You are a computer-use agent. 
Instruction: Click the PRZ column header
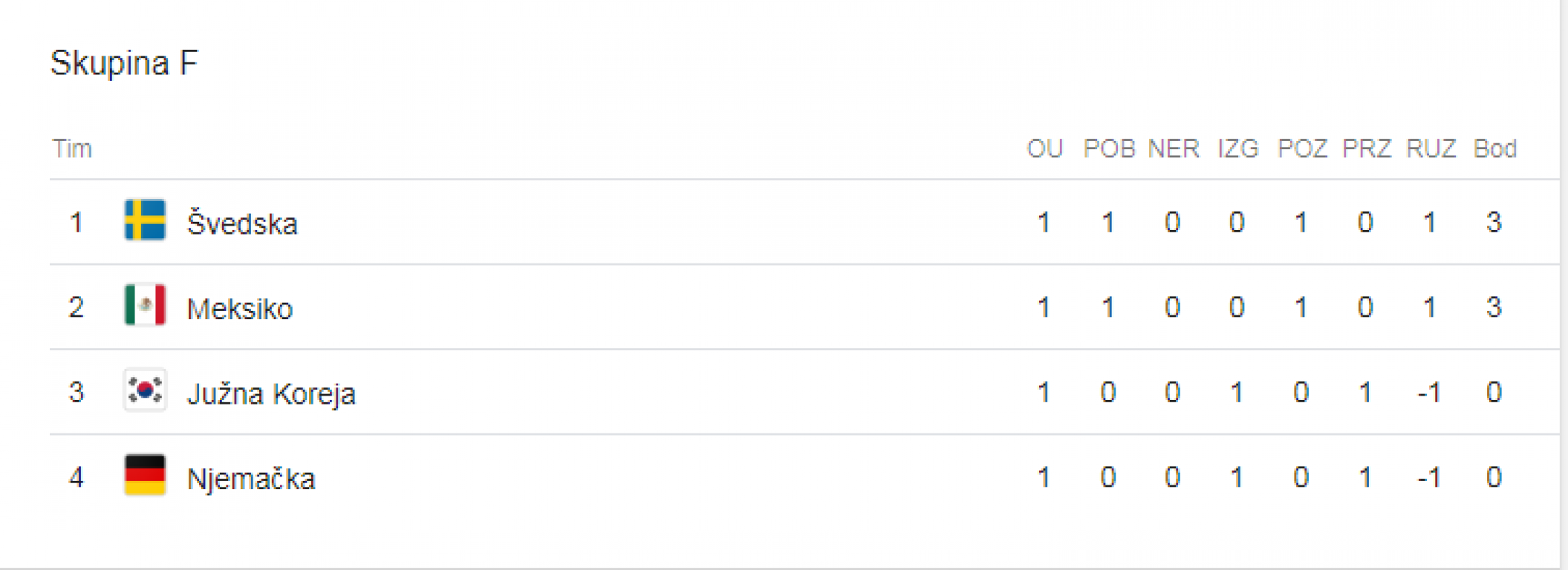click(1367, 148)
